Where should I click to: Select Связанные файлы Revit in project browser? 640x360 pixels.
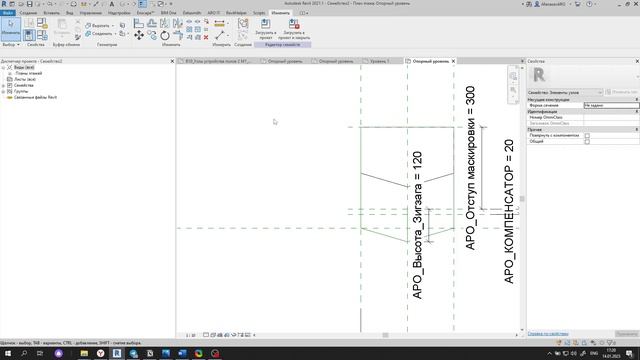[35, 98]
